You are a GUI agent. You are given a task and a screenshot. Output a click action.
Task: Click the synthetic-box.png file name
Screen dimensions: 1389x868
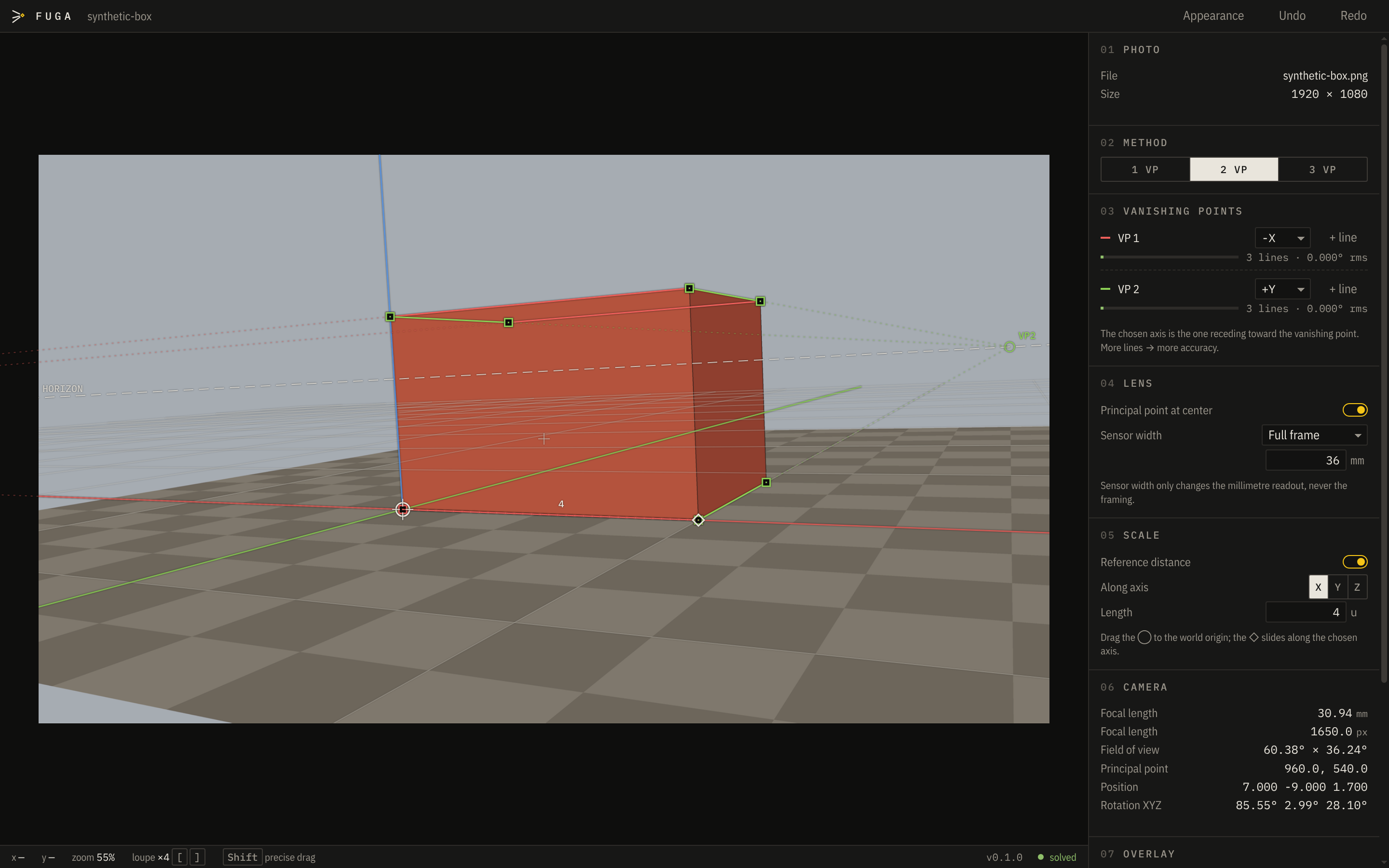(x=1325, y=76)
